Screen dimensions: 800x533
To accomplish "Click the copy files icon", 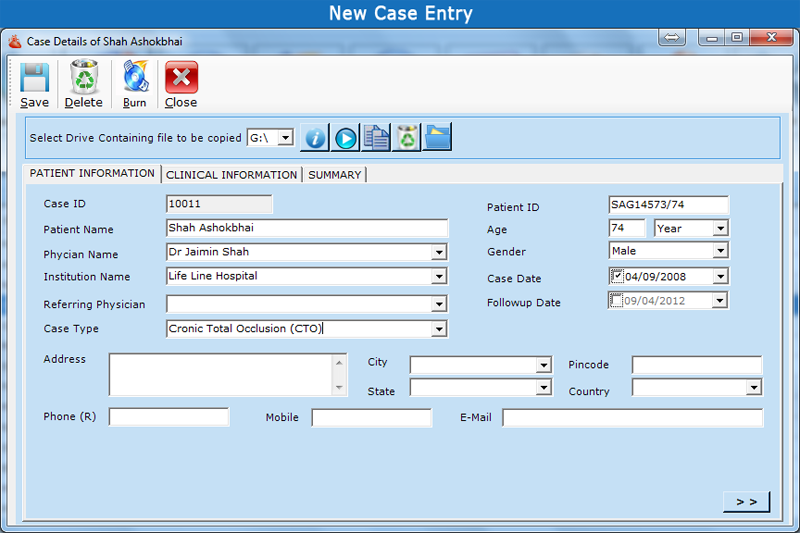I will [376, 138].
